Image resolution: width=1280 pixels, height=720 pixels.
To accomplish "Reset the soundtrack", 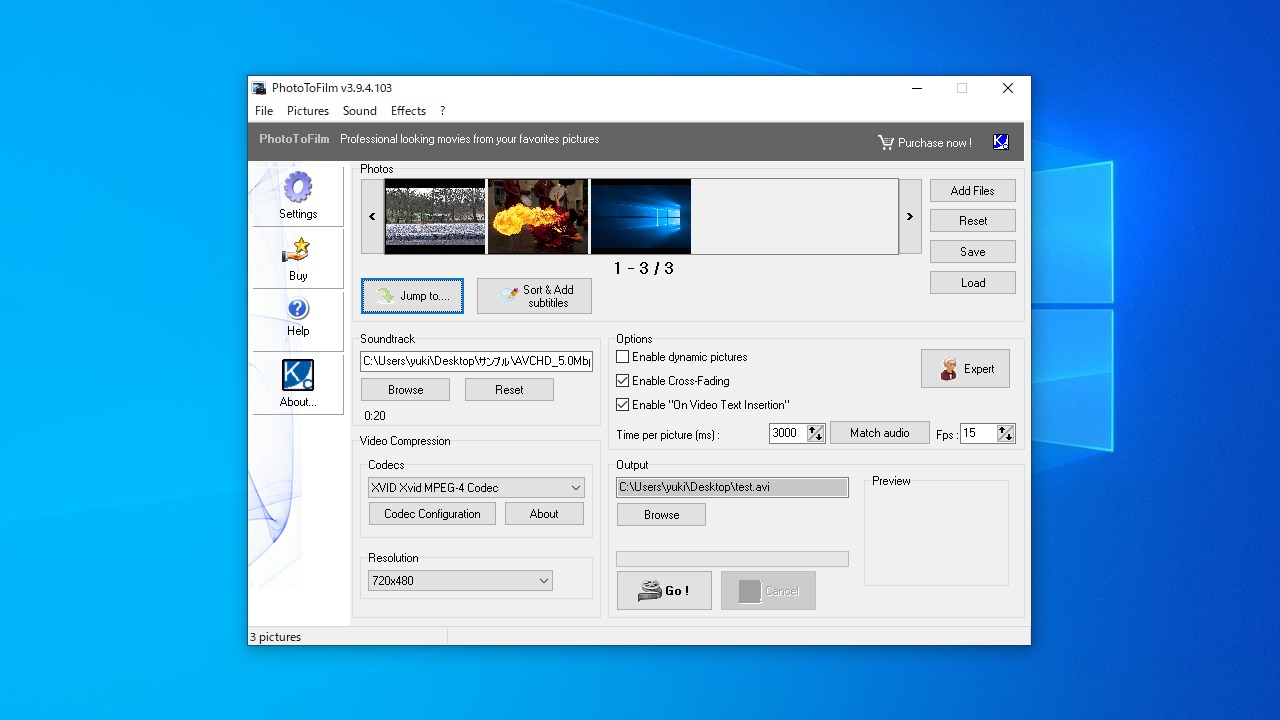I will (509, 390).
